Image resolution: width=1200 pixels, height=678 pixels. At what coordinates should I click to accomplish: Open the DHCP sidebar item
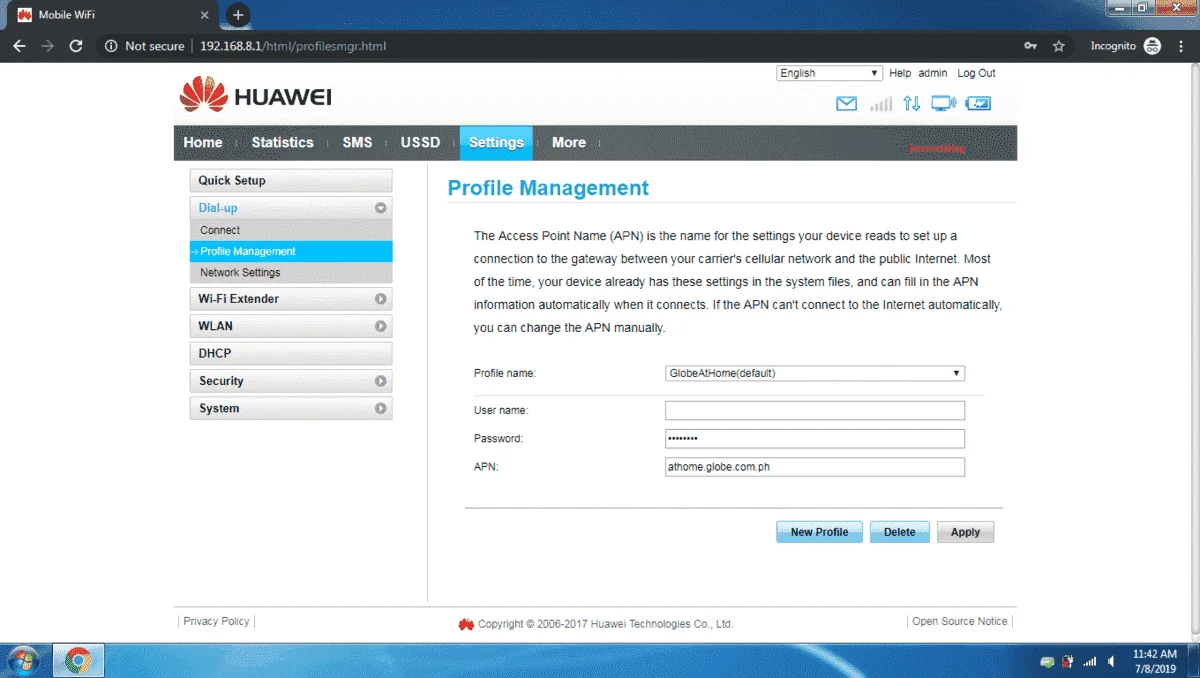pyautogui.click(x=290, y=353)
